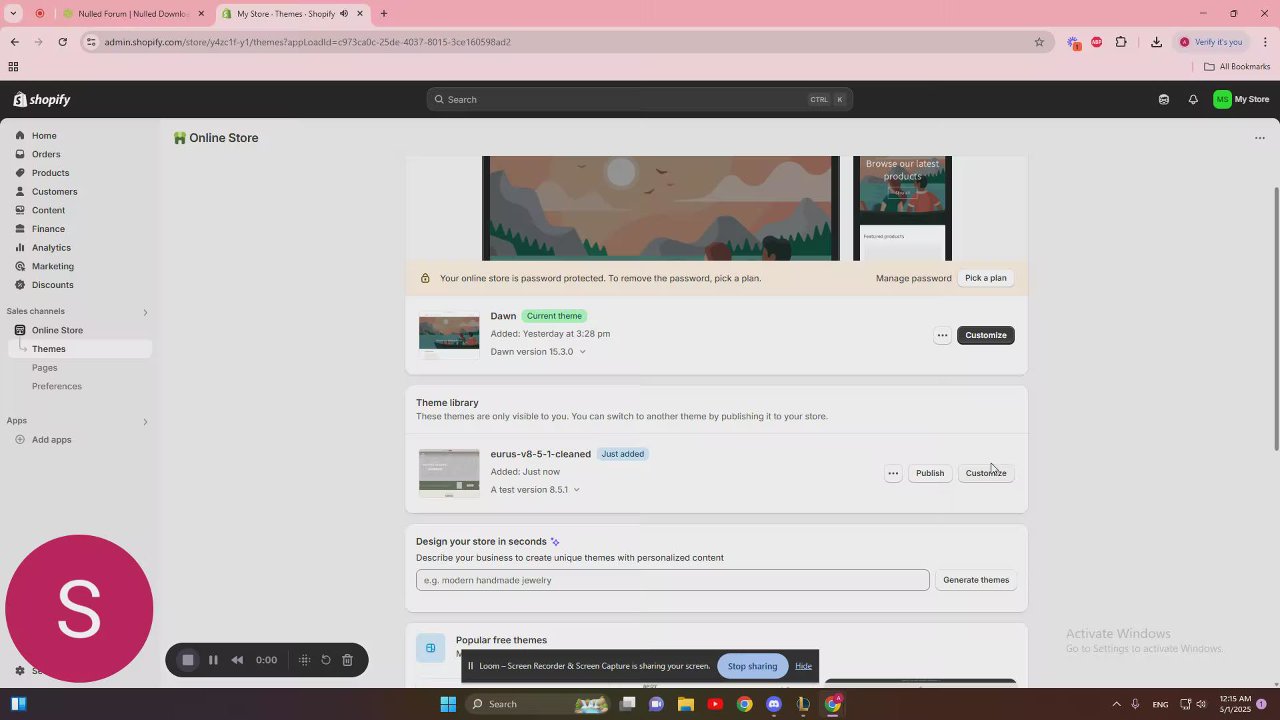
Task: Open Products in the sidebar
Action: click(50, 173)
